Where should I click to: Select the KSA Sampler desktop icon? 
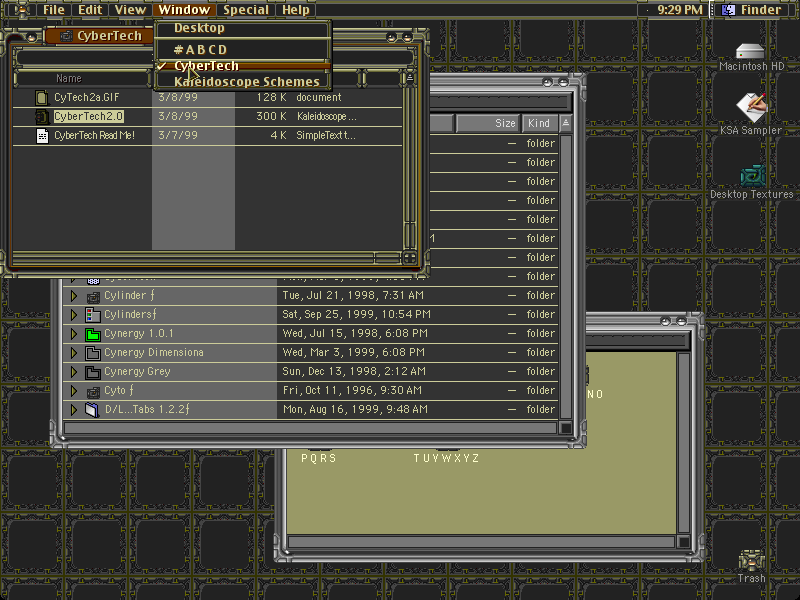tap(752, 107)
